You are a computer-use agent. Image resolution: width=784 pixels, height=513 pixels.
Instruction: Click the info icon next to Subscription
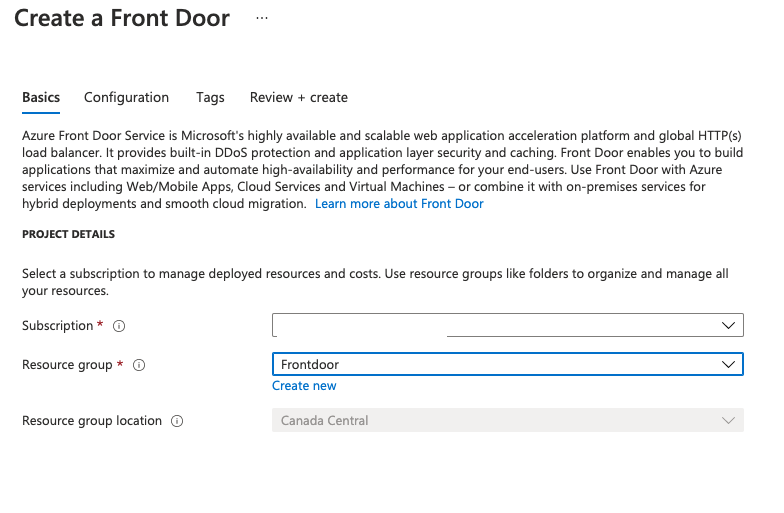tap(119, 326)
